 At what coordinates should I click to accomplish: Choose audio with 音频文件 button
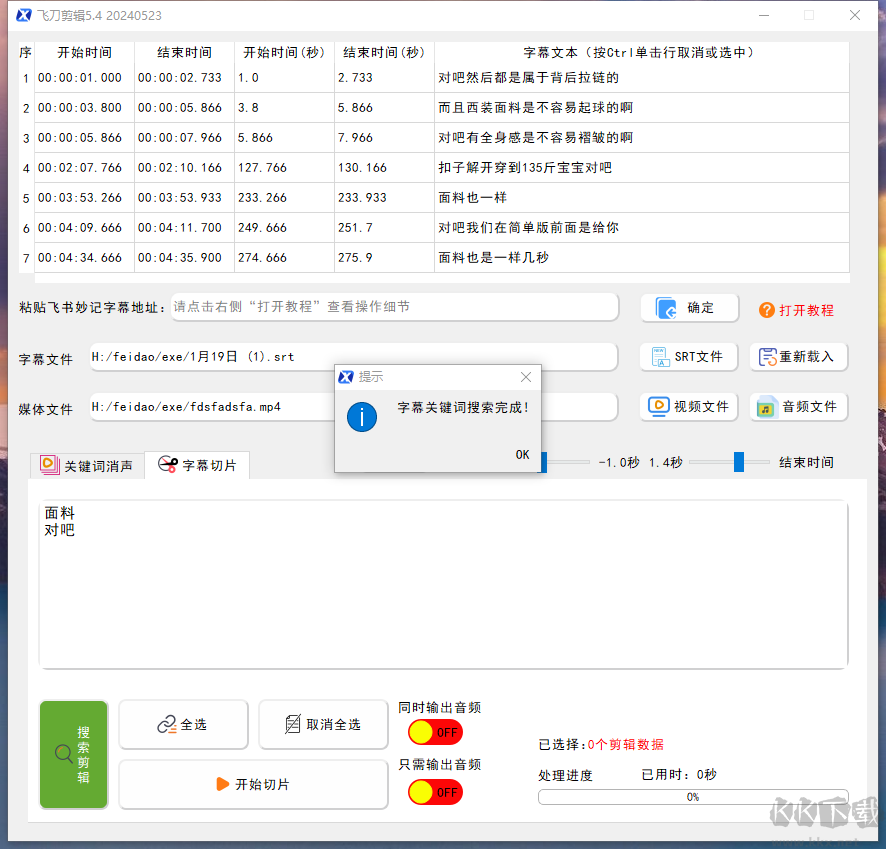tap(798, 406)
